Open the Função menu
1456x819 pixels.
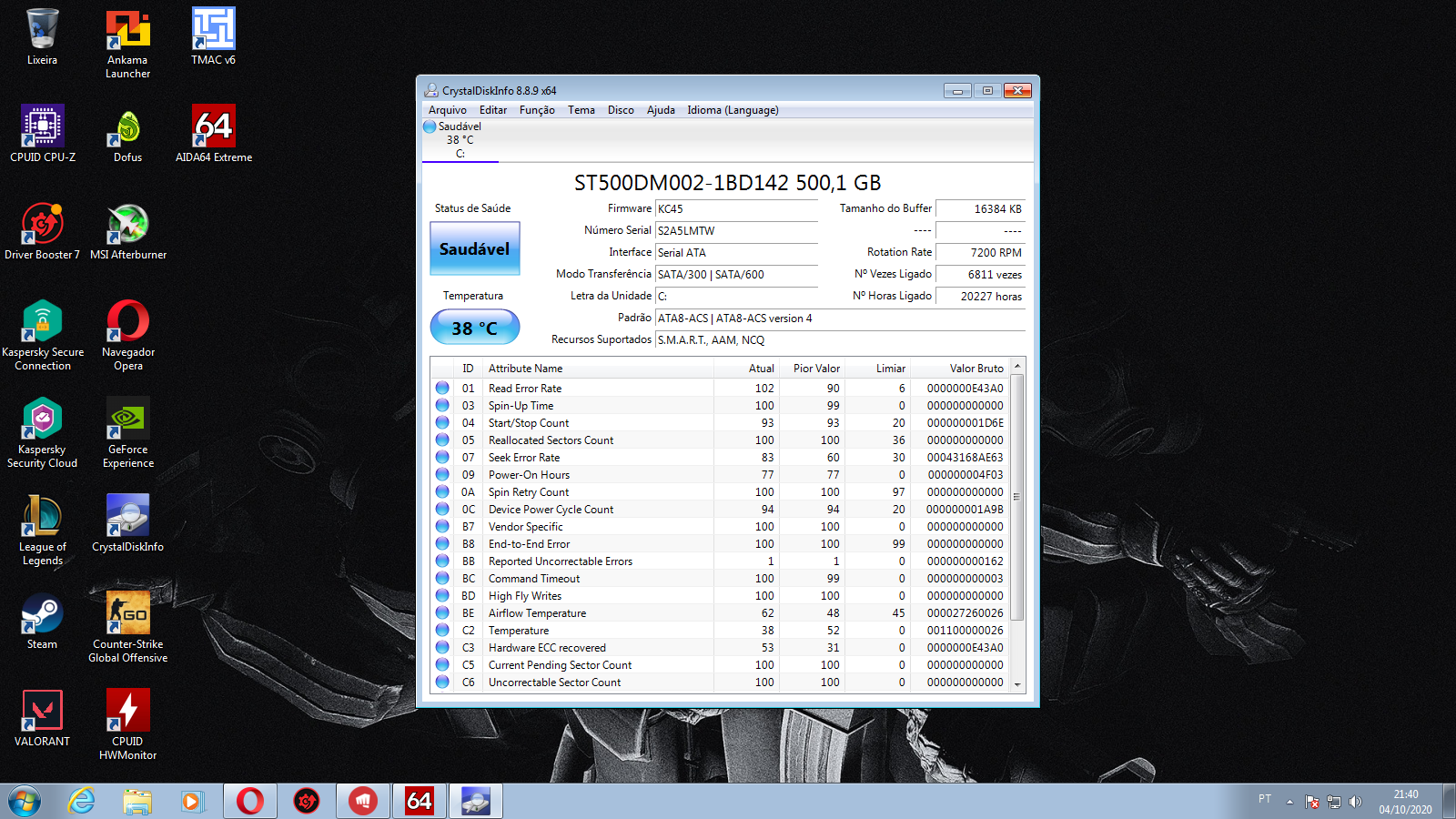point(537,110)
